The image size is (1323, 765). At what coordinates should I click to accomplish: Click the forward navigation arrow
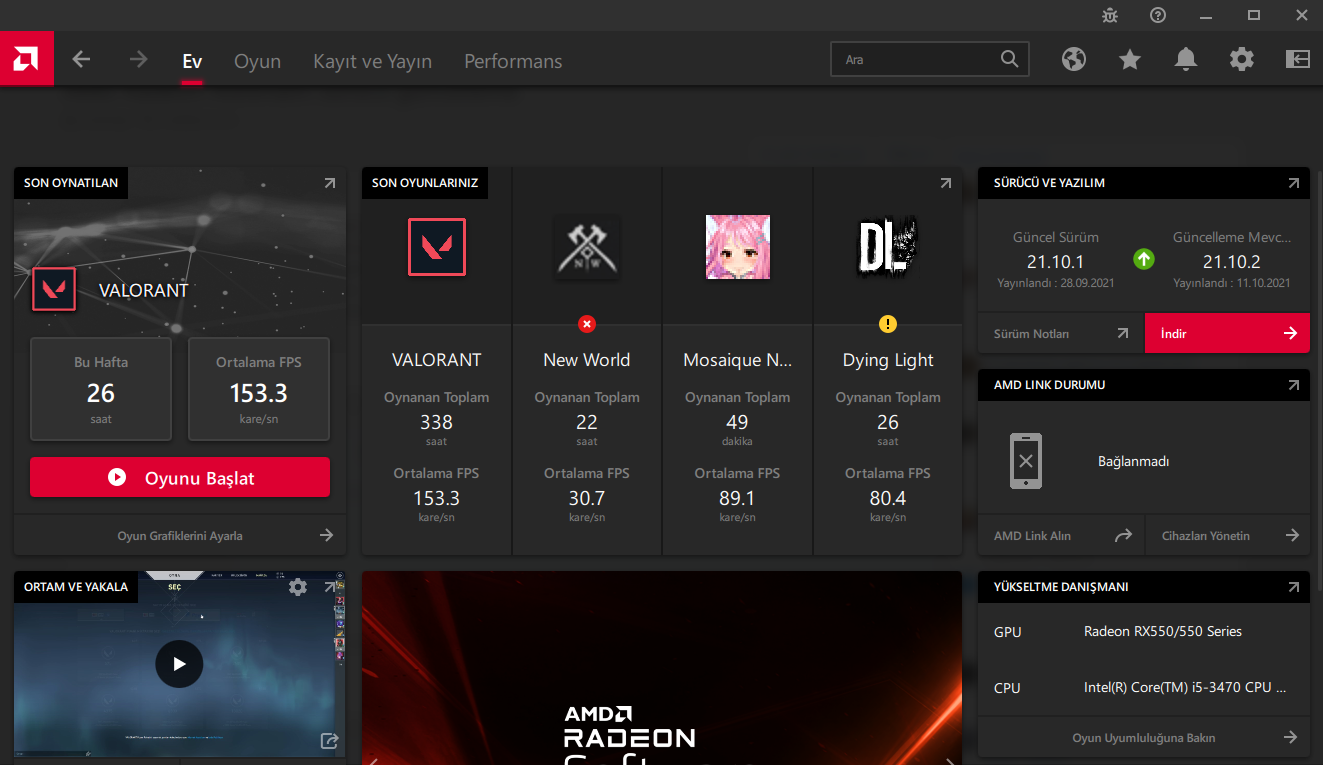138,60
